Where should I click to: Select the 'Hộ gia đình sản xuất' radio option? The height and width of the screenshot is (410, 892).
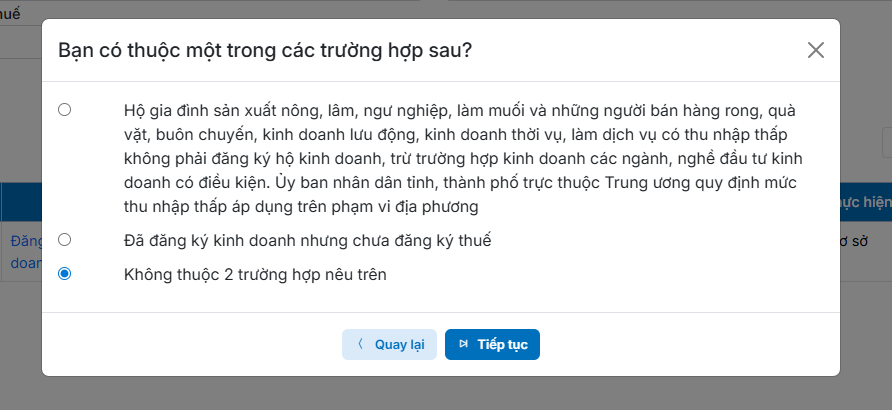click(x=65, y=110)
